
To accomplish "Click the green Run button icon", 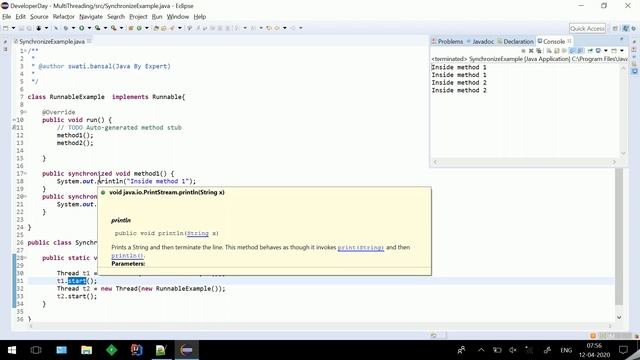I will coord(82,28).
